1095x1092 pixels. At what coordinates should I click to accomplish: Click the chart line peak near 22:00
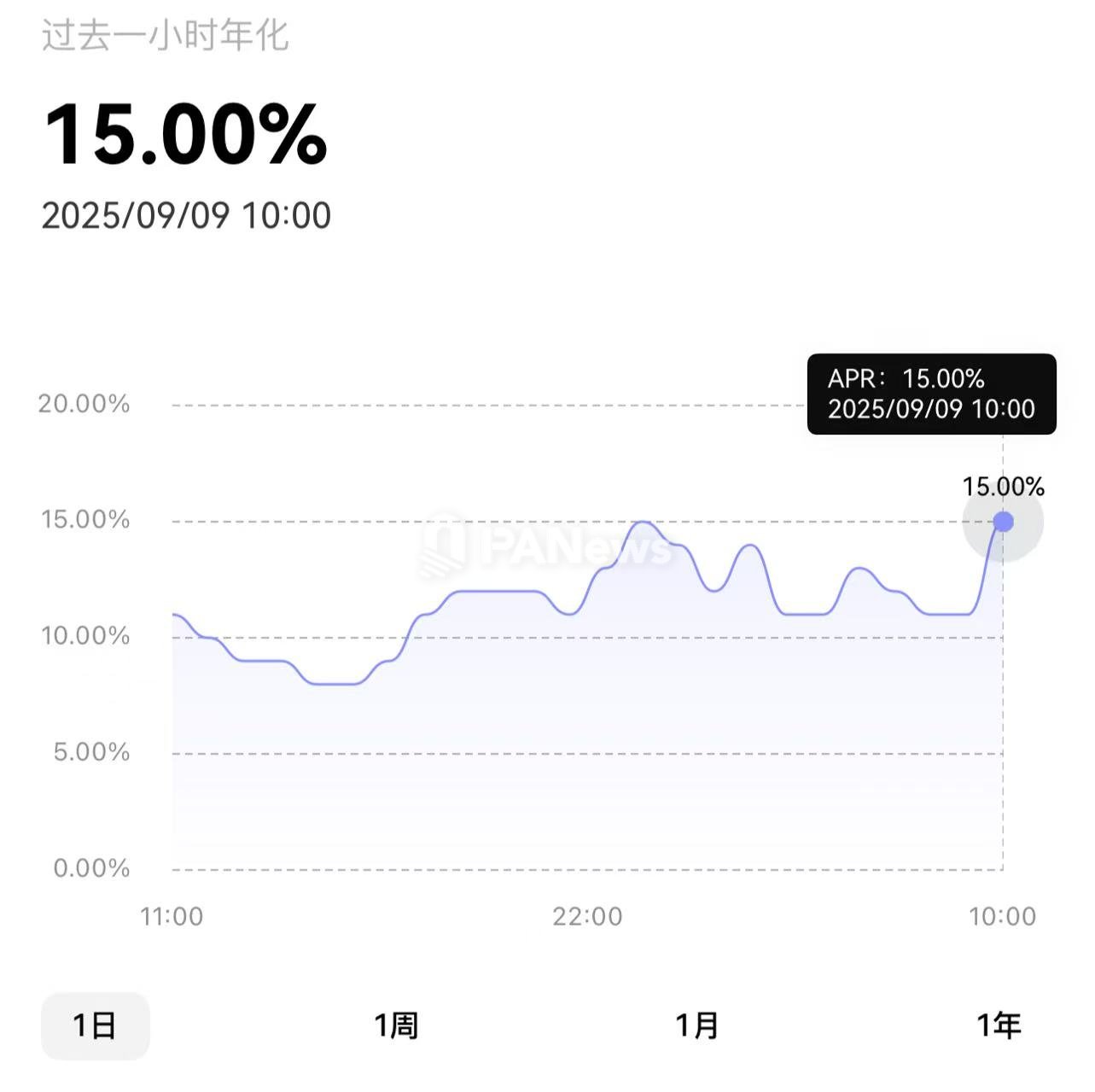point(644,523)
